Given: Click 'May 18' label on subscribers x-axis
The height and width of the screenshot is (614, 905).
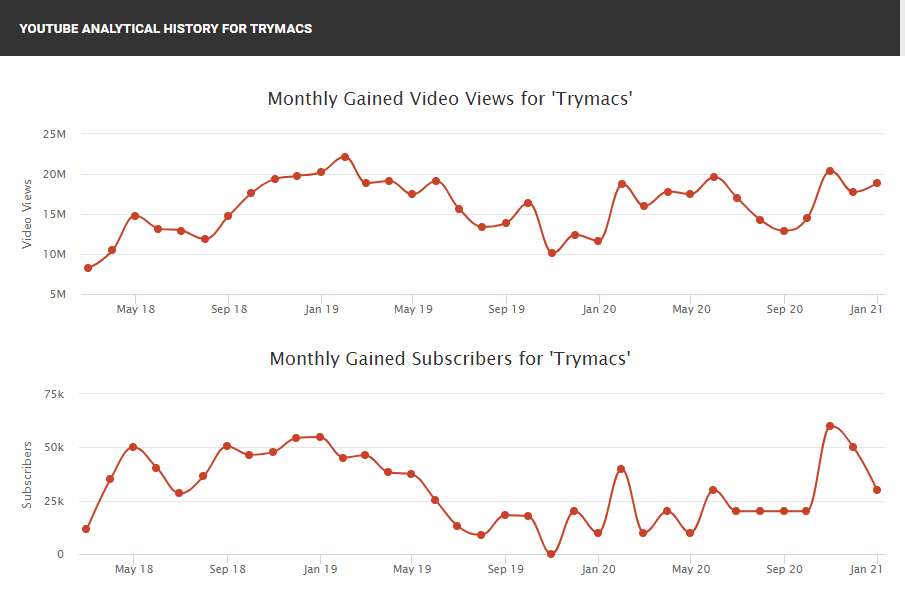Looking at the screenshot, I should [x=135, y=570].
